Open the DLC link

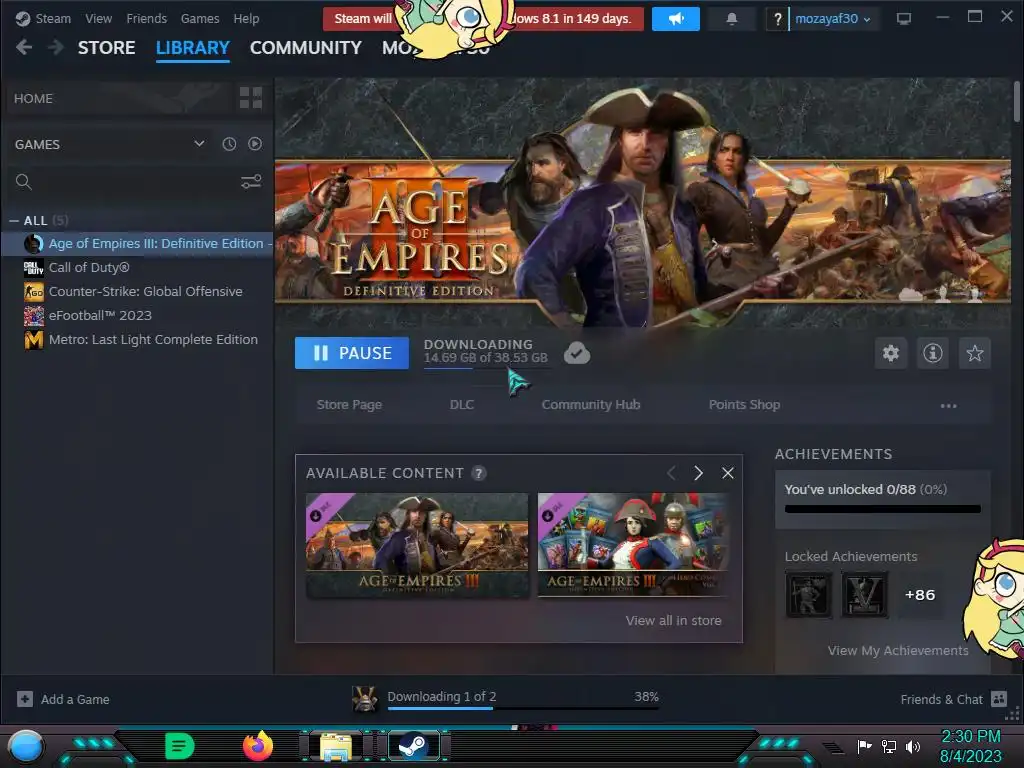click(x=462, y=405)
